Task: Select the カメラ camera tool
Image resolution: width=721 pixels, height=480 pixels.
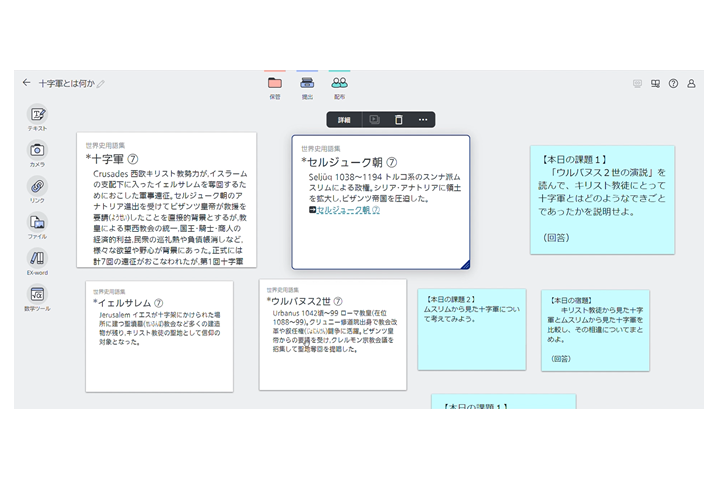Action: coord(37,150)
